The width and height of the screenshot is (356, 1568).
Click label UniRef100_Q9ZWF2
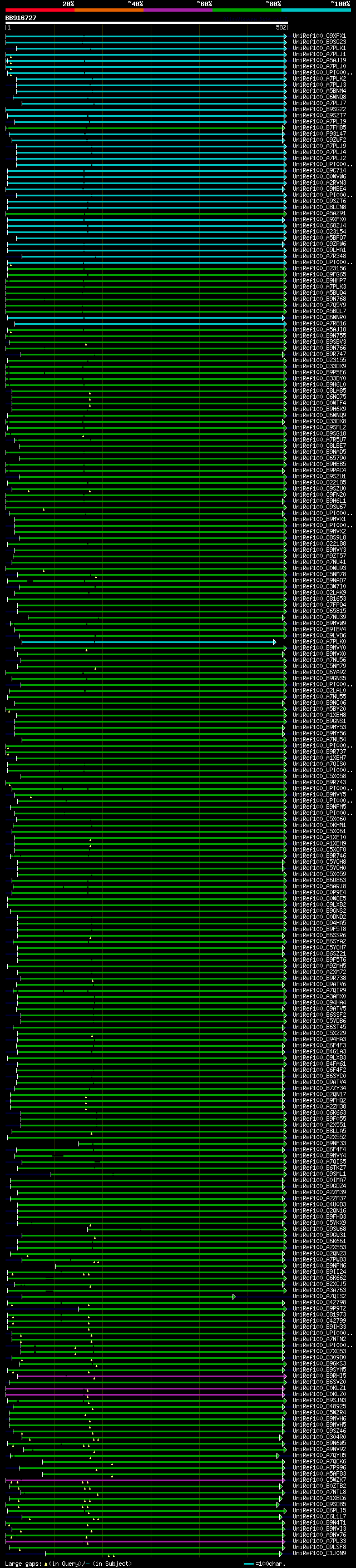[319, 140]
